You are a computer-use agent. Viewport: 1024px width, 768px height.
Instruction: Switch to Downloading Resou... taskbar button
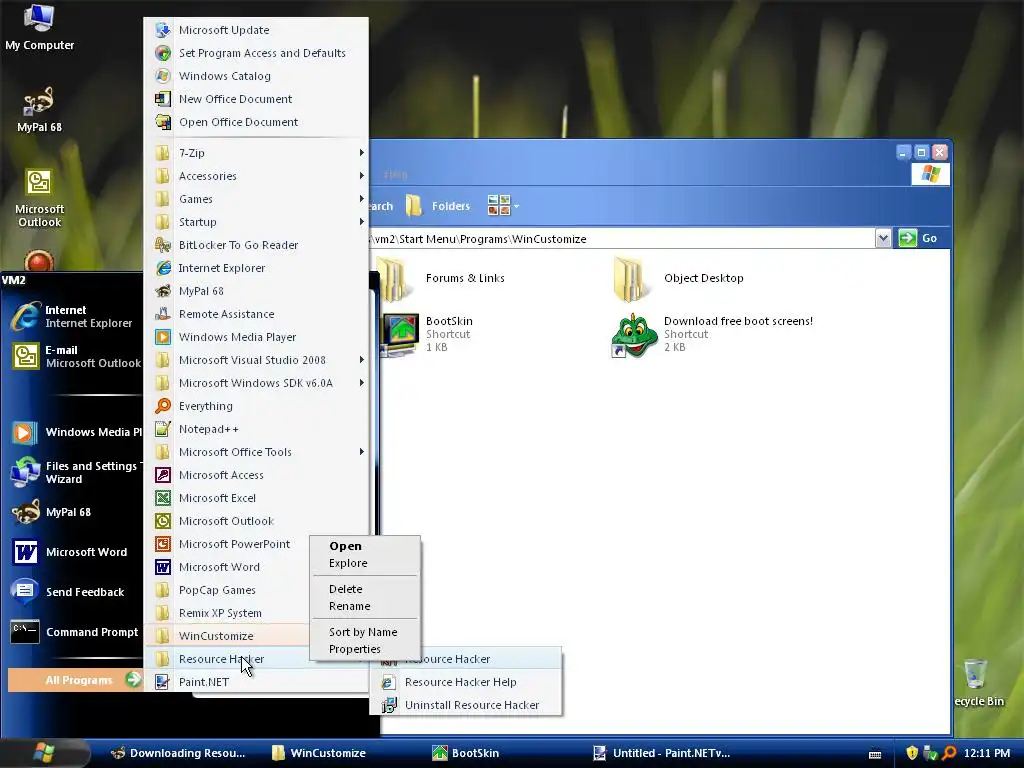pyautogui.click(x=178, y=753)
